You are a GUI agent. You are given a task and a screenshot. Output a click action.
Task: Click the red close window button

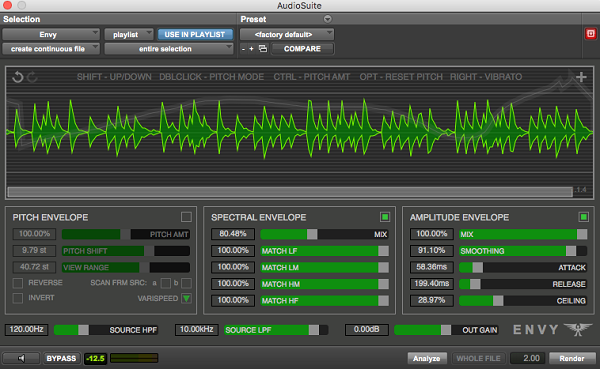(x=7, y=5)
